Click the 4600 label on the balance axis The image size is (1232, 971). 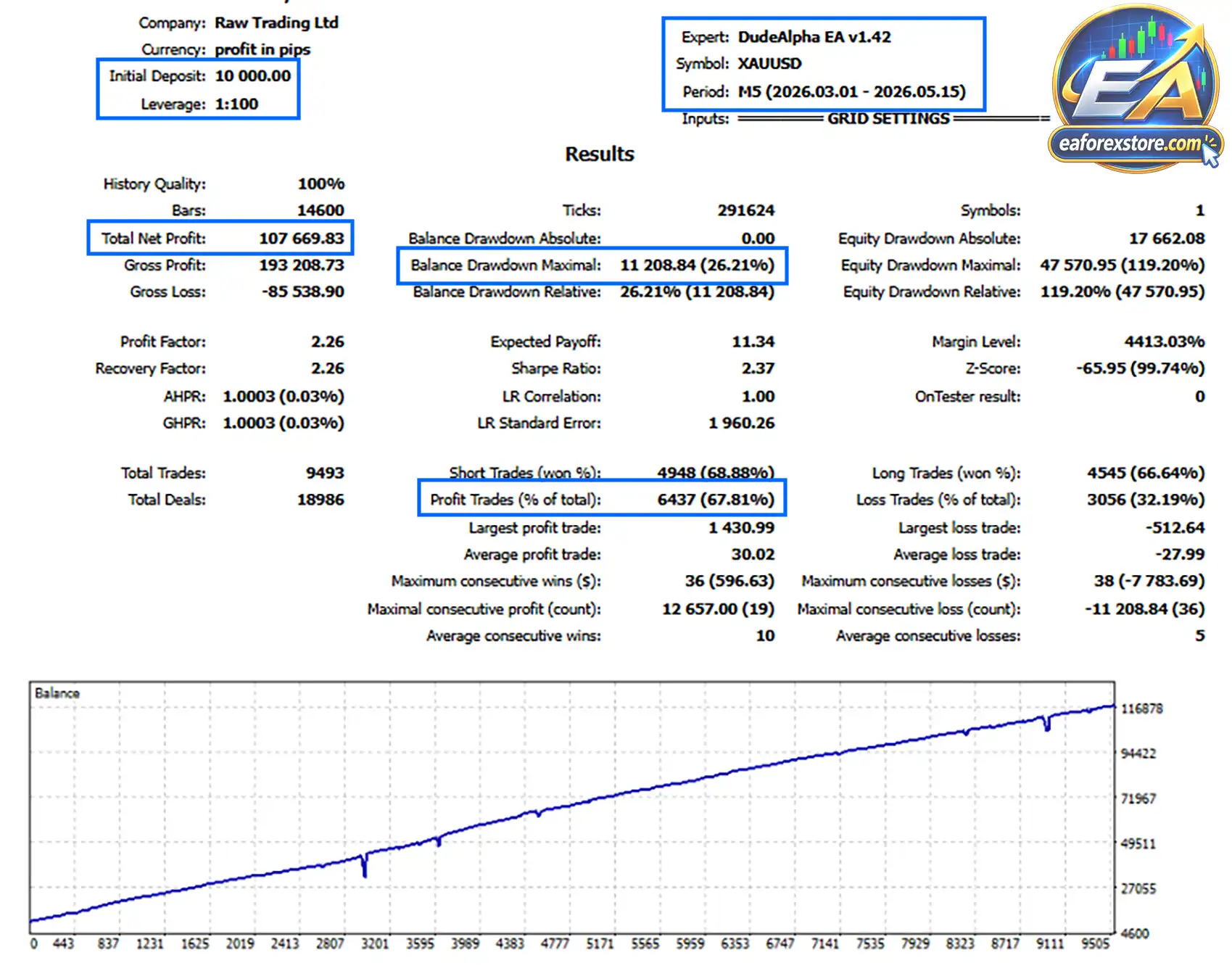pos(1135,933)
